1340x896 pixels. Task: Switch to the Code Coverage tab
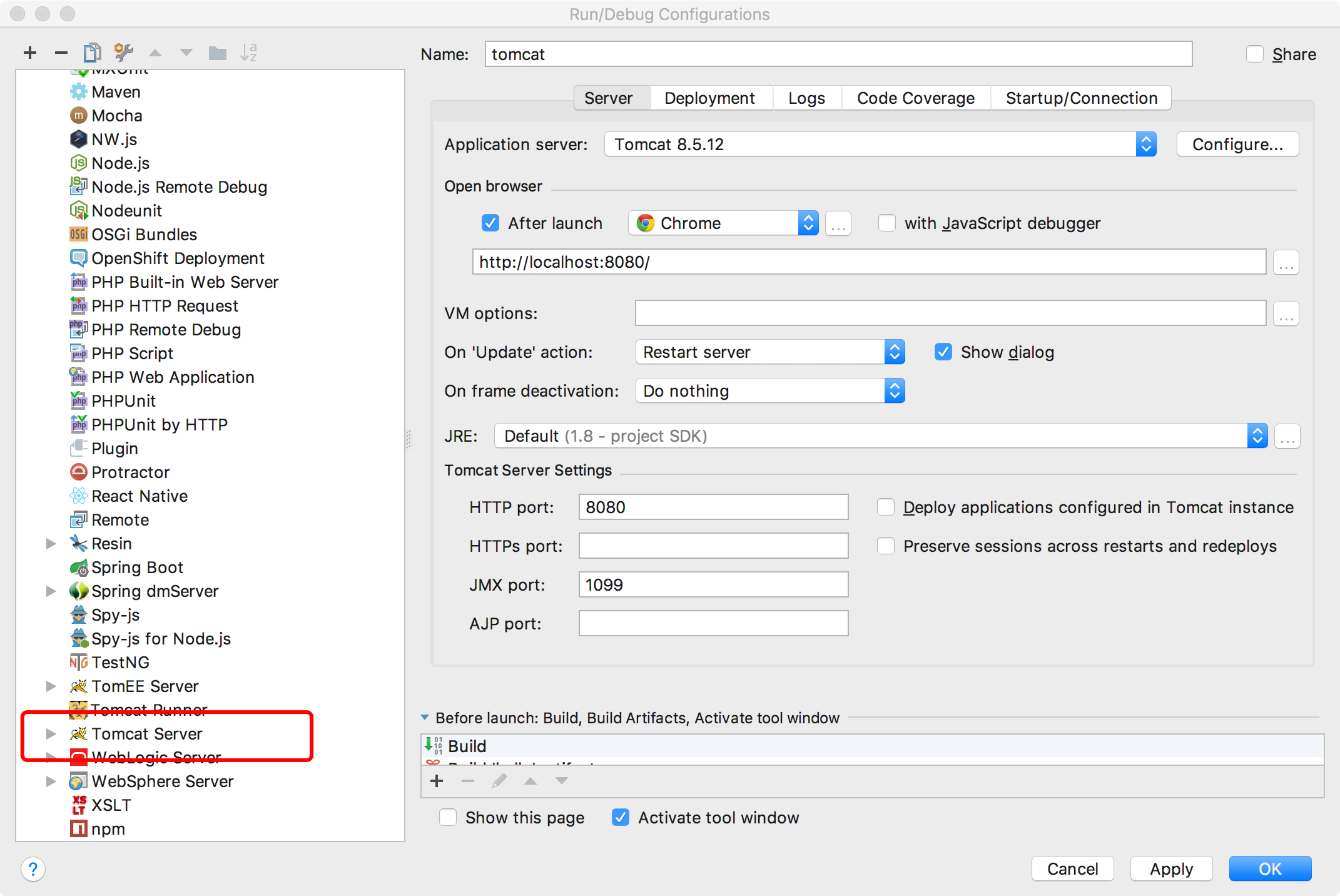(x=916, y=98)
